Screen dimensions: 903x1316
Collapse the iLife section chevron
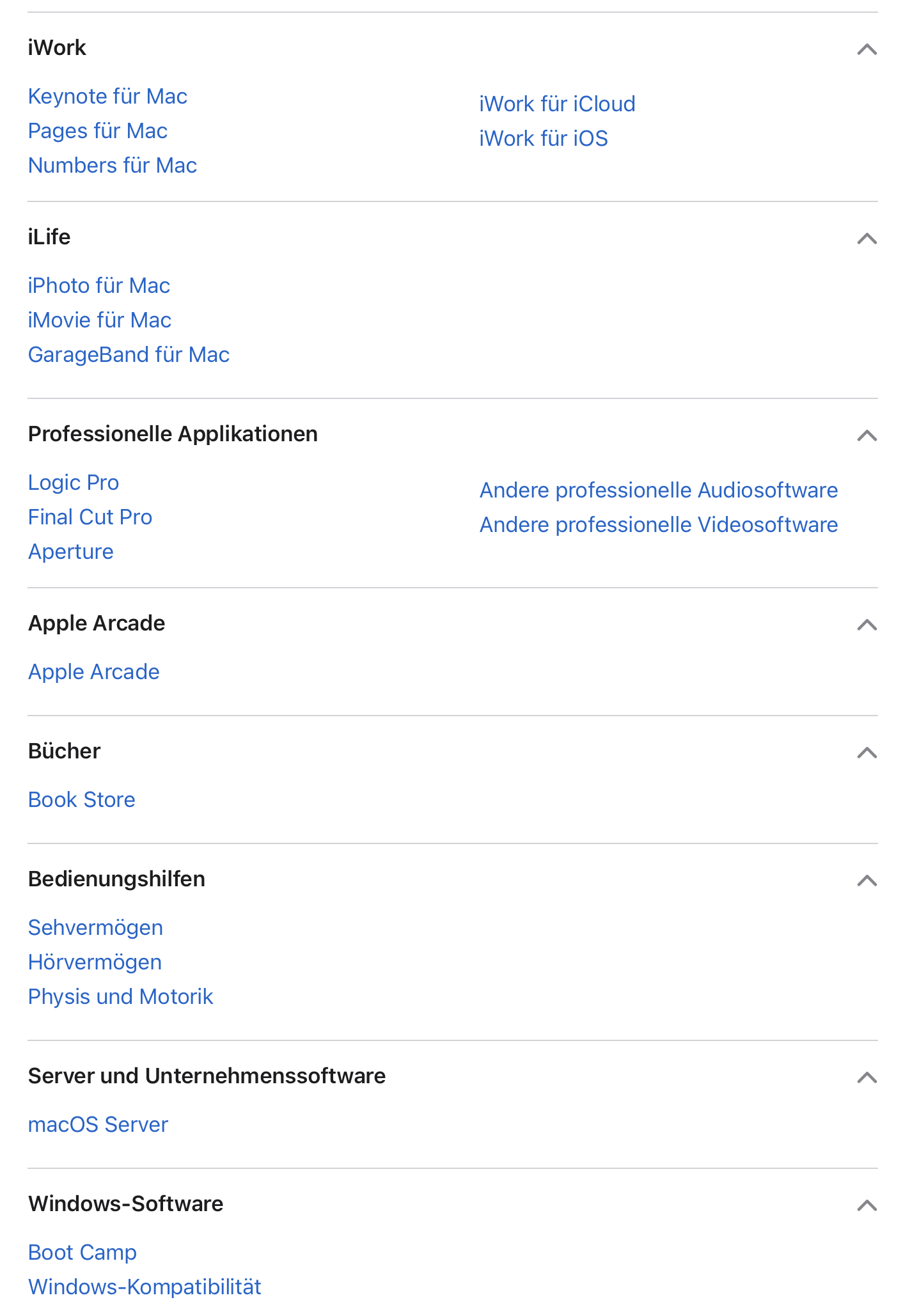tap(867, 239)
